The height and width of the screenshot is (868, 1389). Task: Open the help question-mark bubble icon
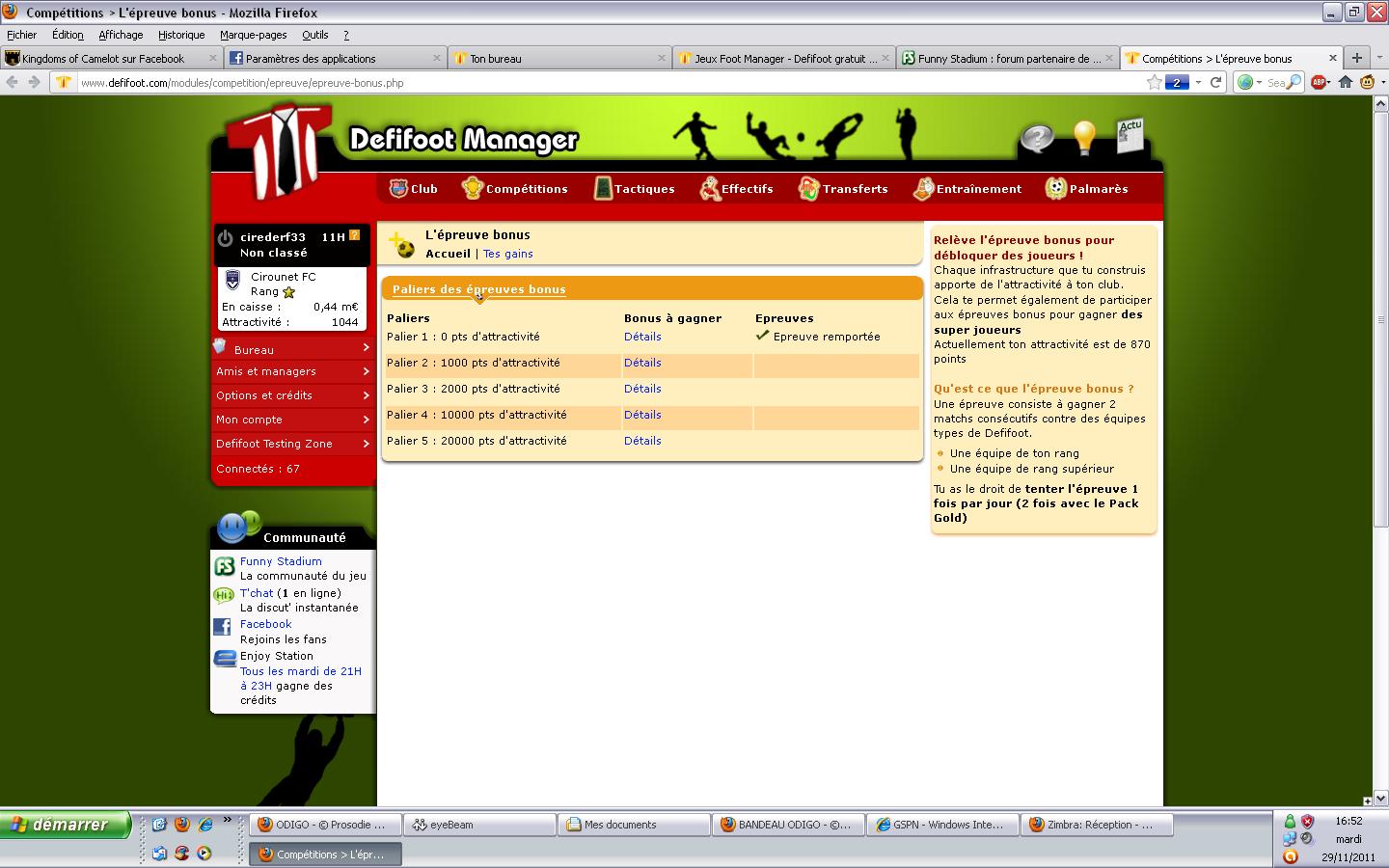(x=1037, y=139)
